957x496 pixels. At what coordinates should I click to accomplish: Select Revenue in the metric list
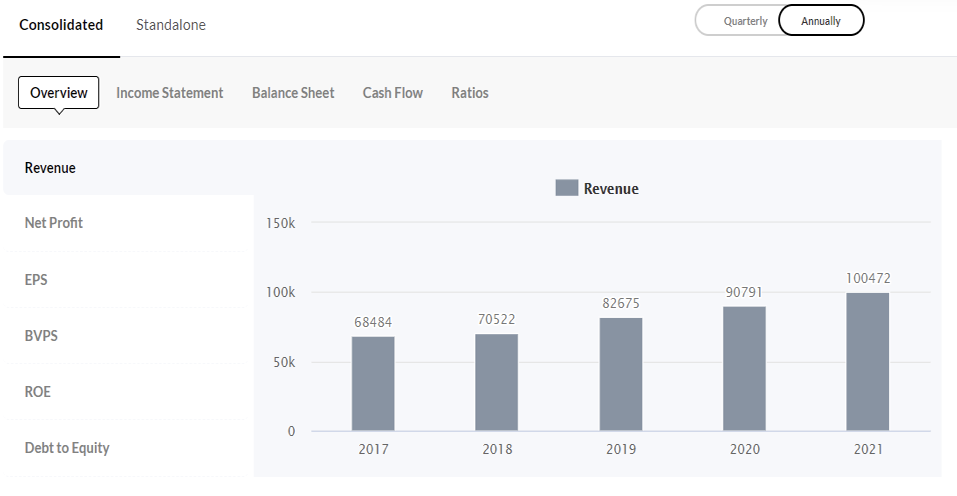pos(50,168)
